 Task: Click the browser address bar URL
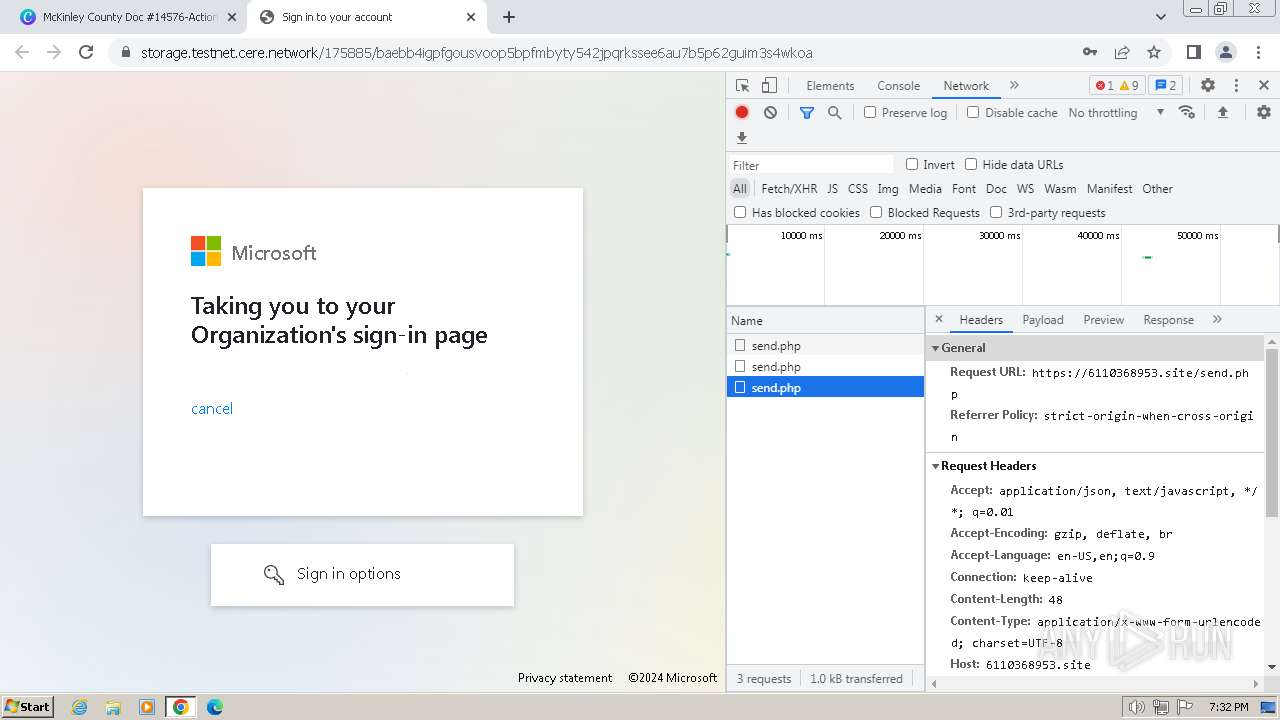click(476, 53)
